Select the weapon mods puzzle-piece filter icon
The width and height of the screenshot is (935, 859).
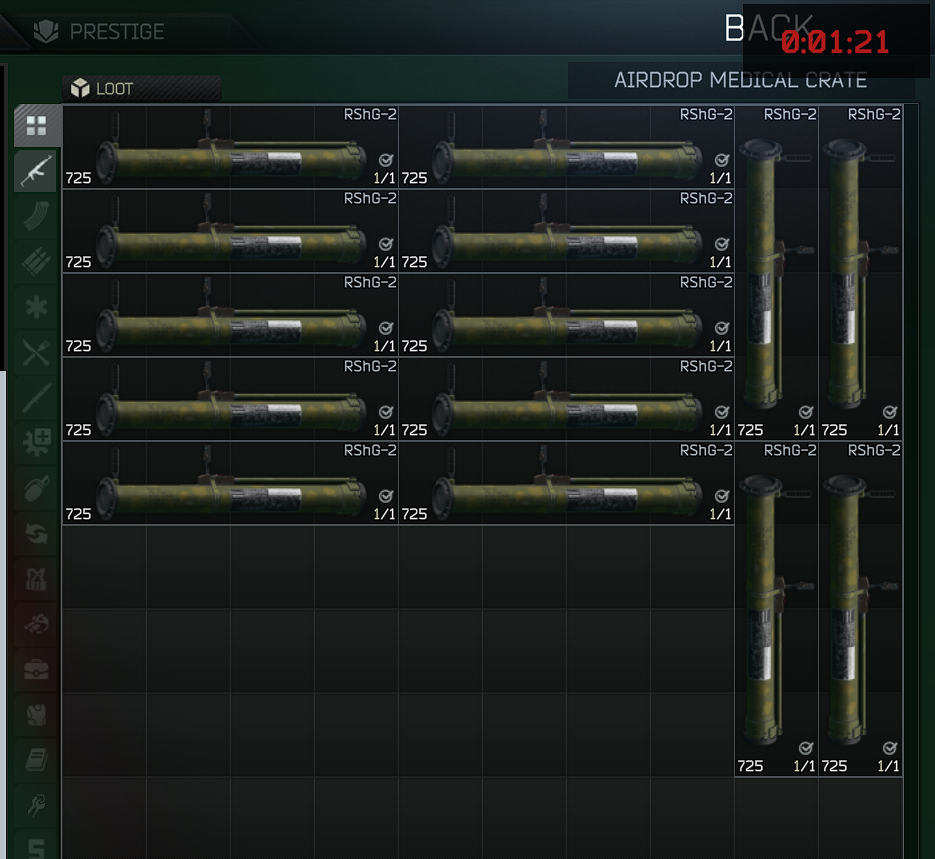pos(36,443)
